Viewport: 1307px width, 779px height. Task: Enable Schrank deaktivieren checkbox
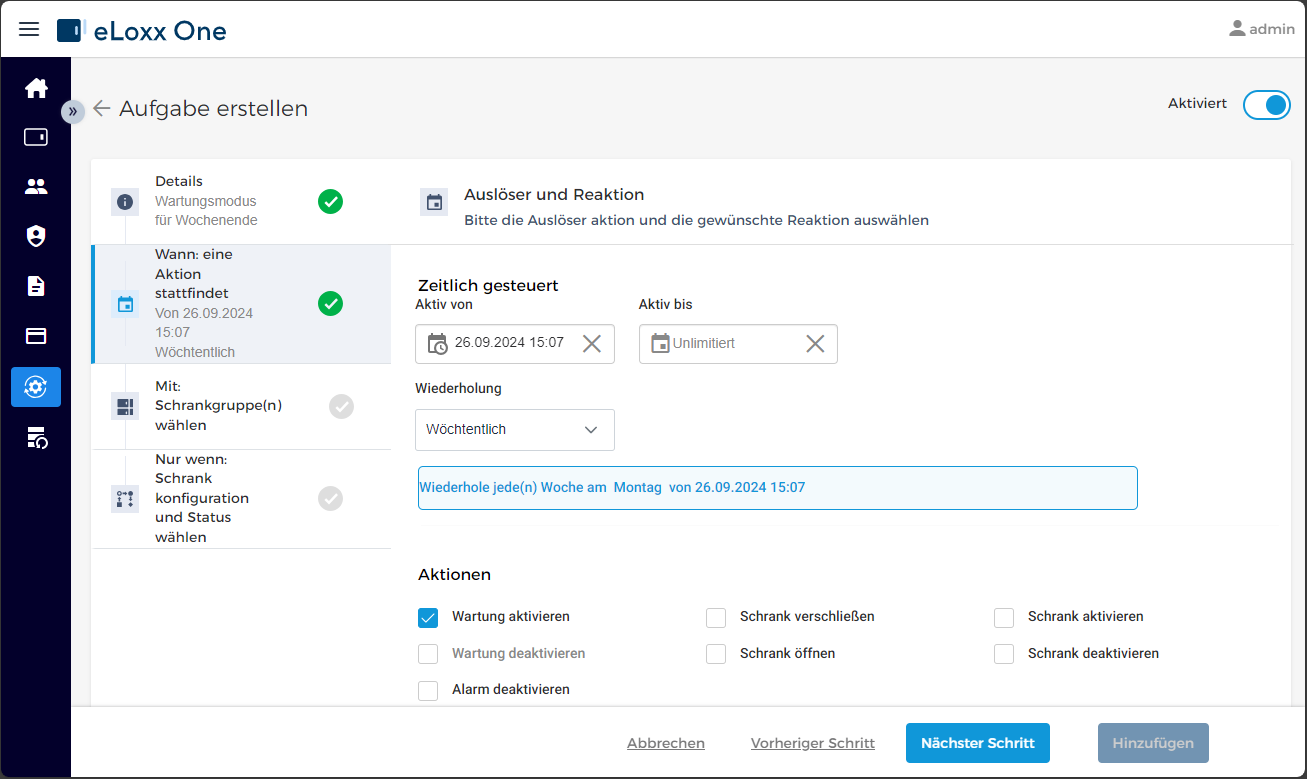coord(1004,653)
